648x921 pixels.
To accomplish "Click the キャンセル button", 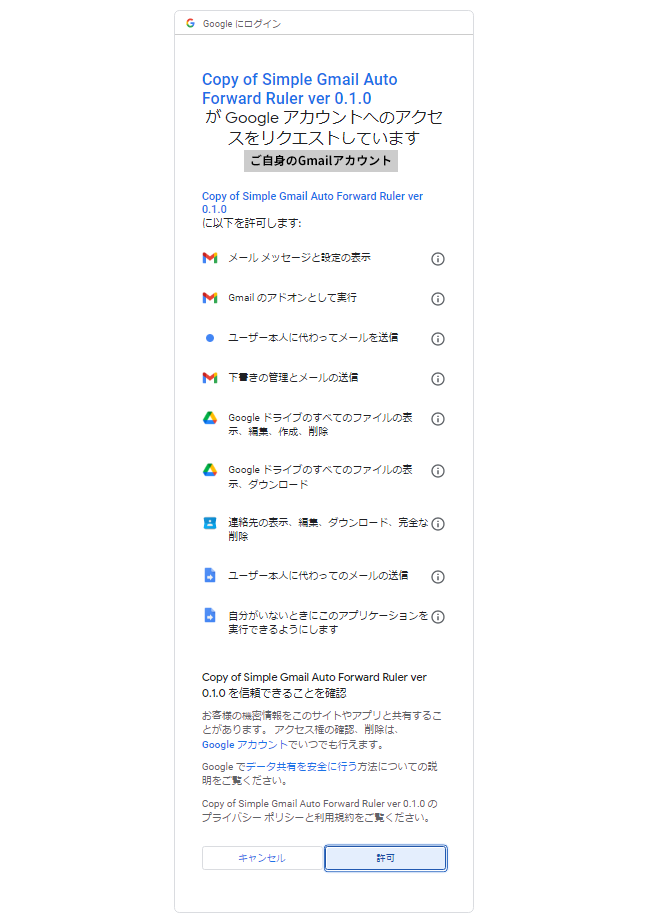I will tap(262, 858).
